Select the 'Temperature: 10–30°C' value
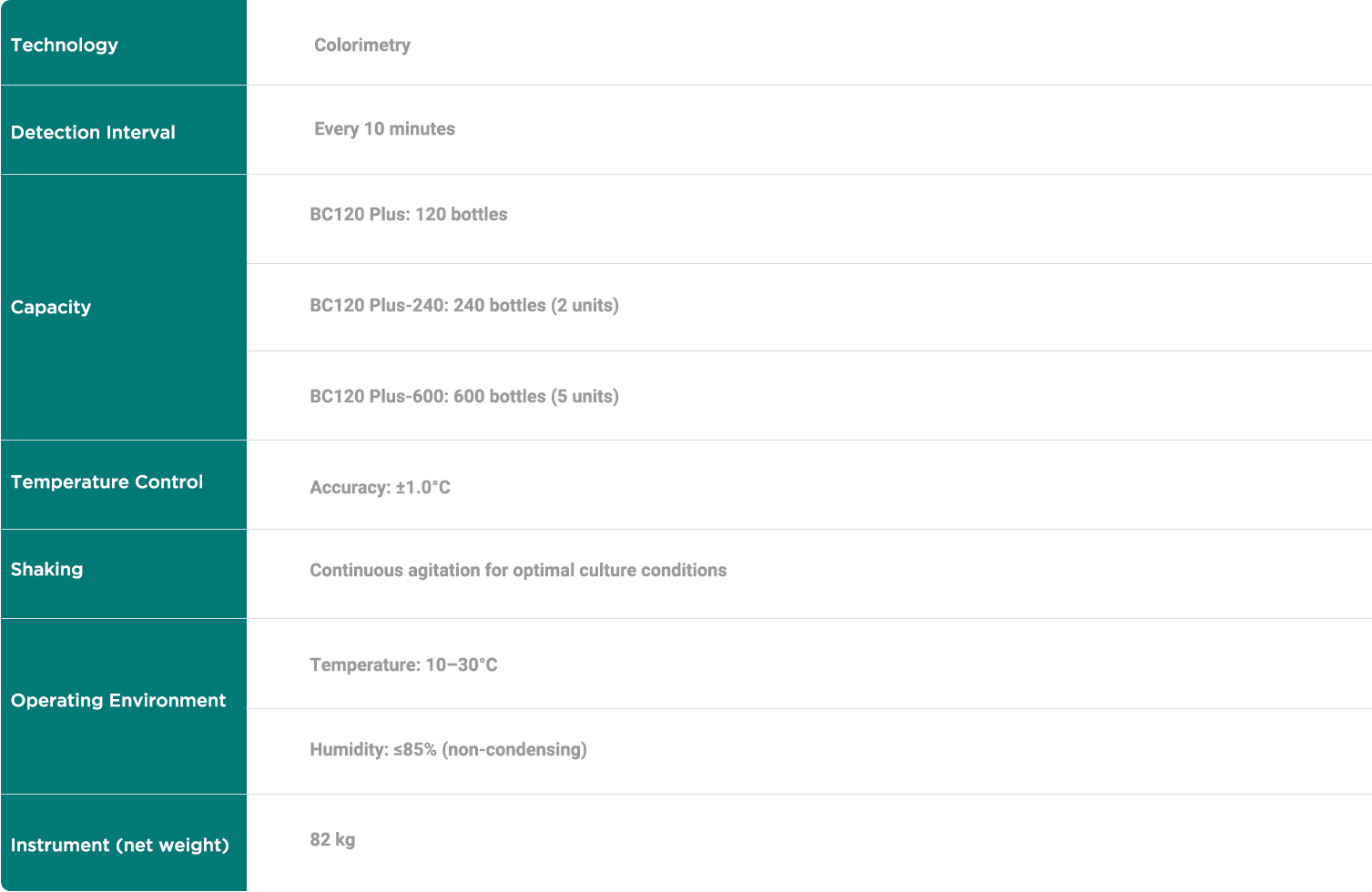 click(403, 664)
